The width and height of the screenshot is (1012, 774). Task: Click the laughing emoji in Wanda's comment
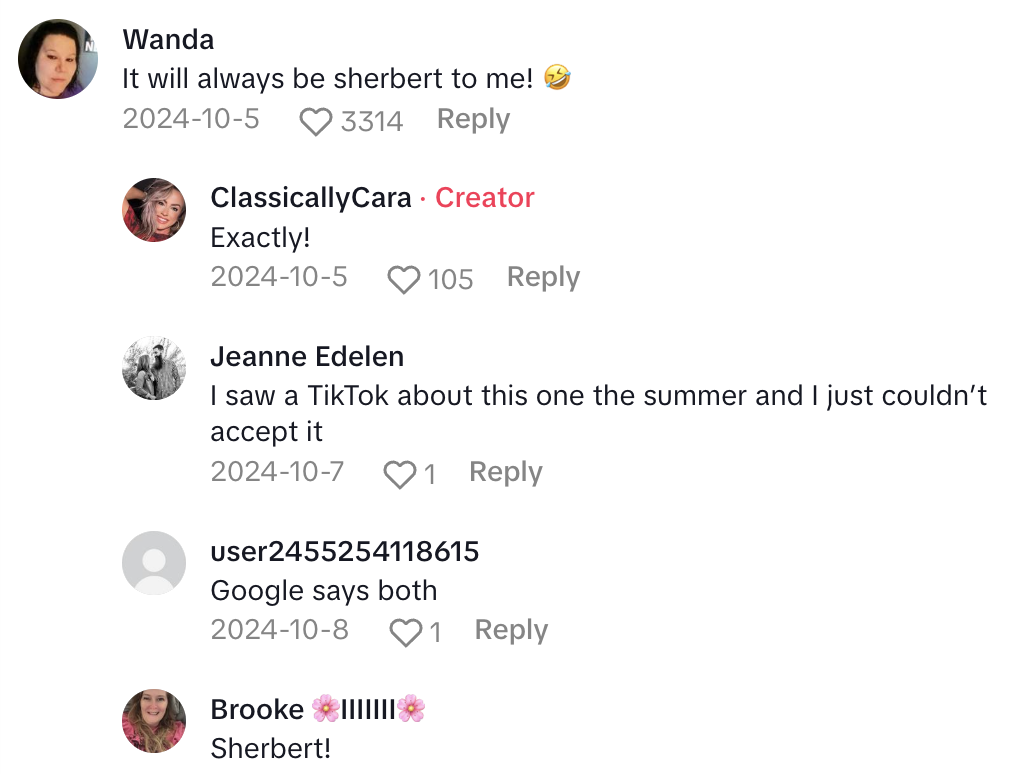(559, 78)
